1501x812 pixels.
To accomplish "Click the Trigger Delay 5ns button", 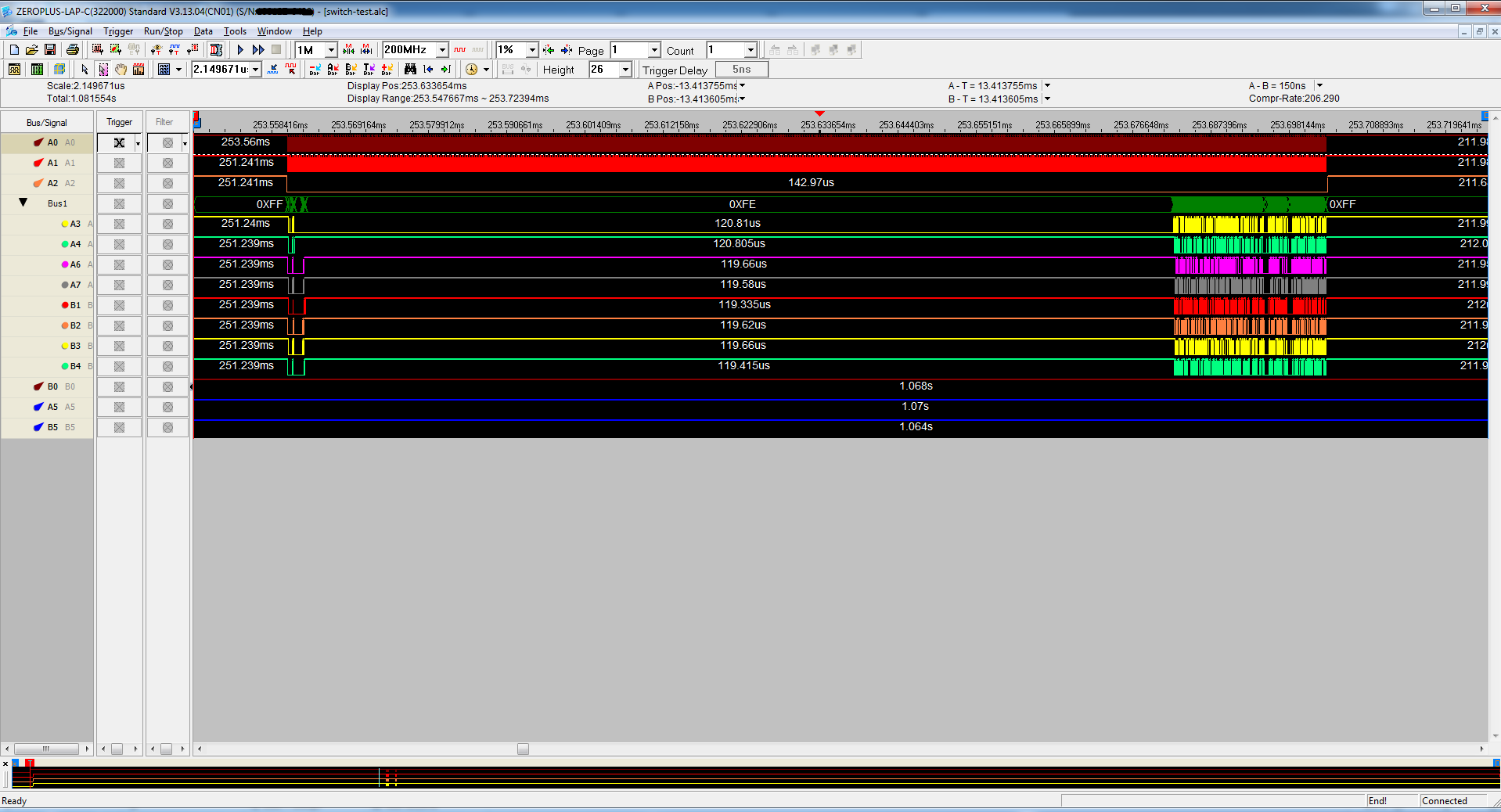I will point(741,70).
